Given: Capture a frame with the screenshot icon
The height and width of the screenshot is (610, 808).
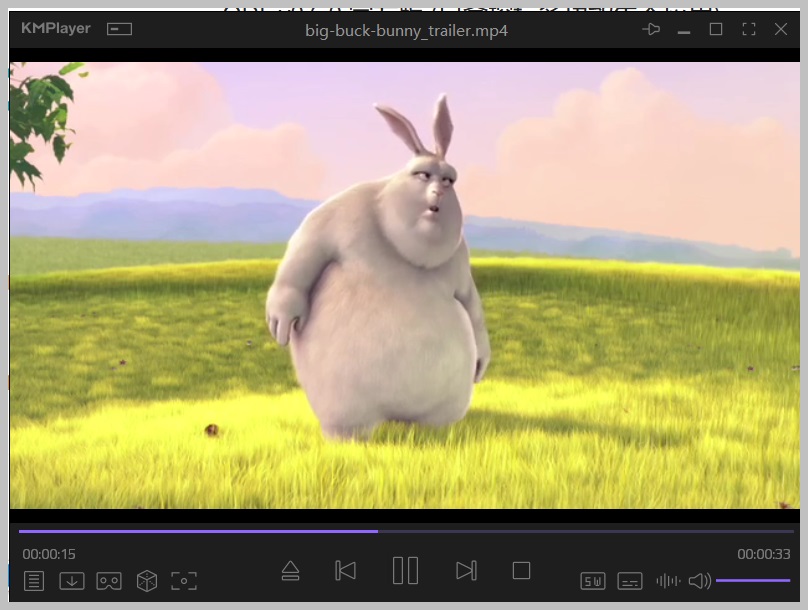Looking at the screenshot, I should coord(184,580).
